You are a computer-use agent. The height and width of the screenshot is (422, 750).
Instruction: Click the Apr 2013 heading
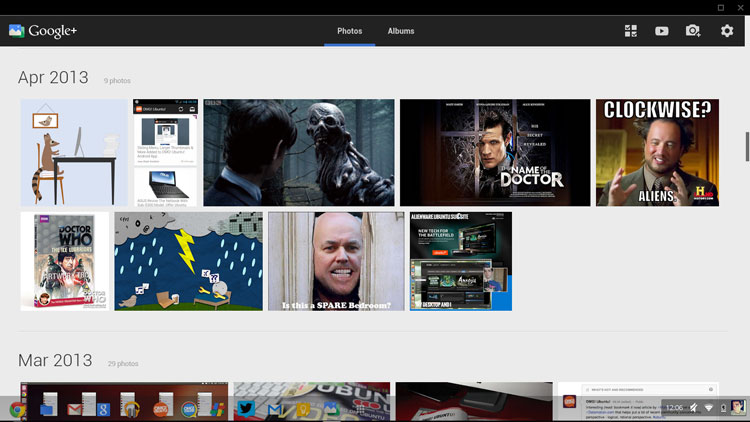(53, 78)
